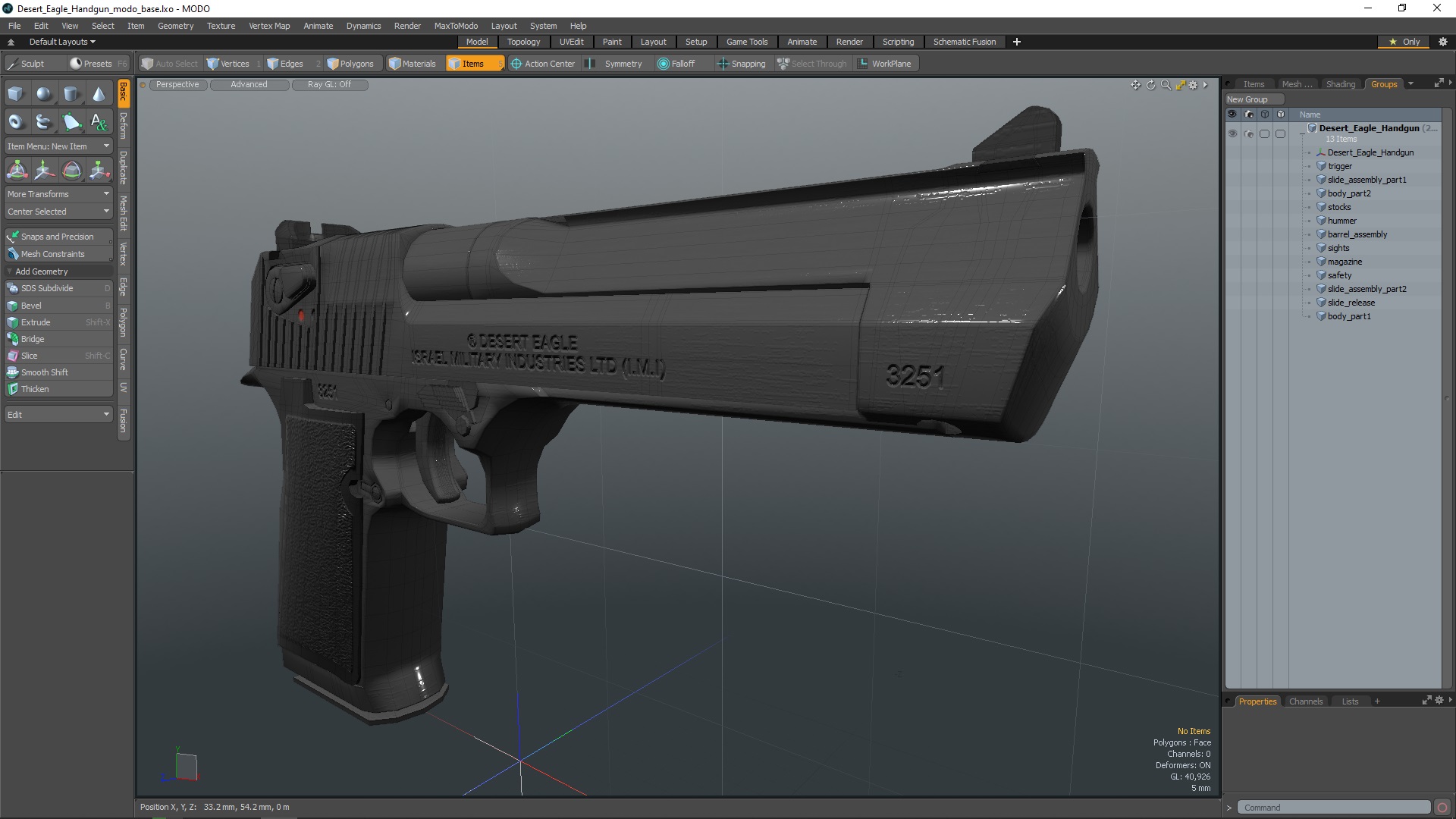This screenshot has height=819, width=1456.
Task: Select the torus primitive tool
Action: pos(16,121)
